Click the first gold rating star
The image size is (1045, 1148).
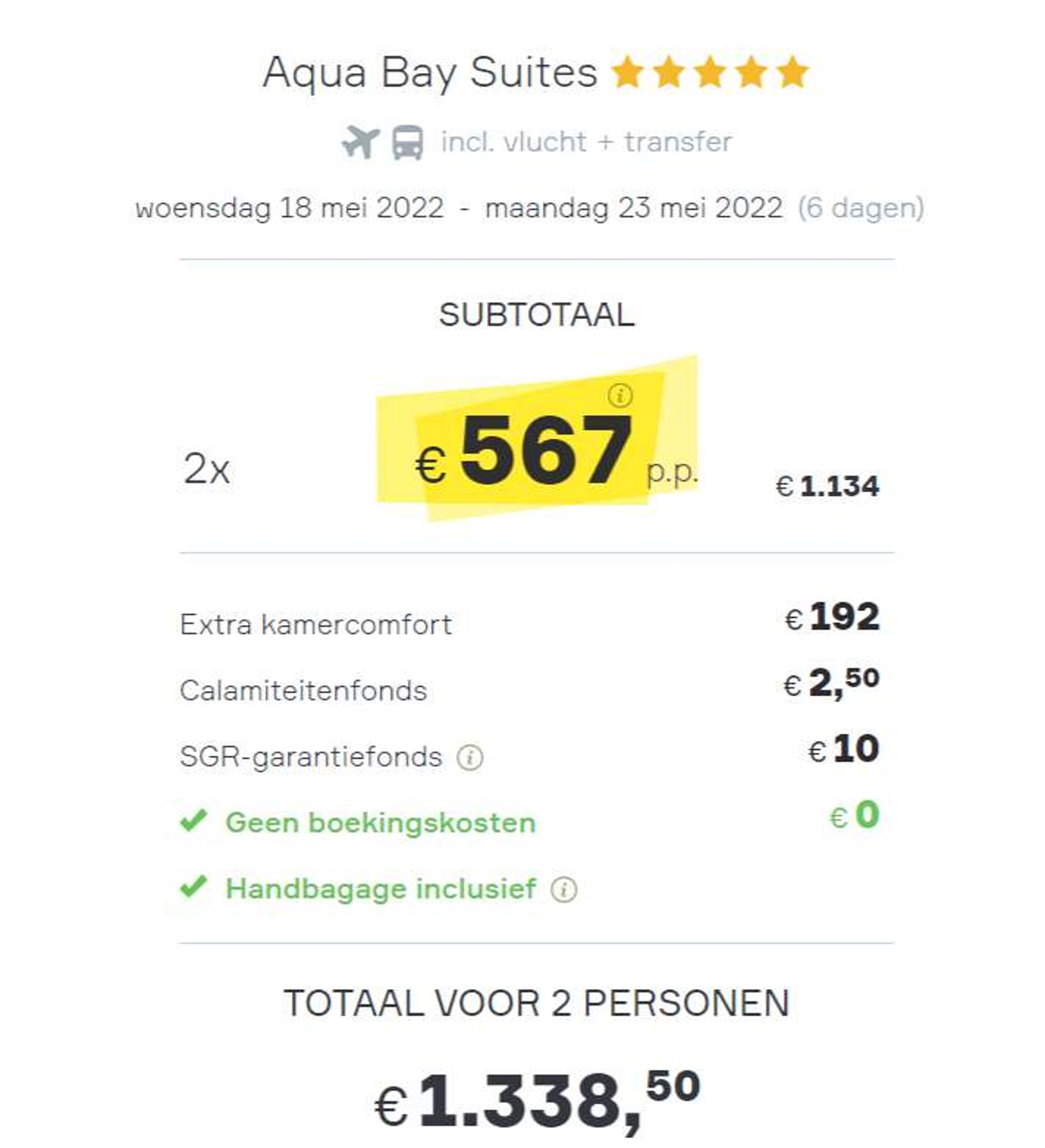coord(628,72)
